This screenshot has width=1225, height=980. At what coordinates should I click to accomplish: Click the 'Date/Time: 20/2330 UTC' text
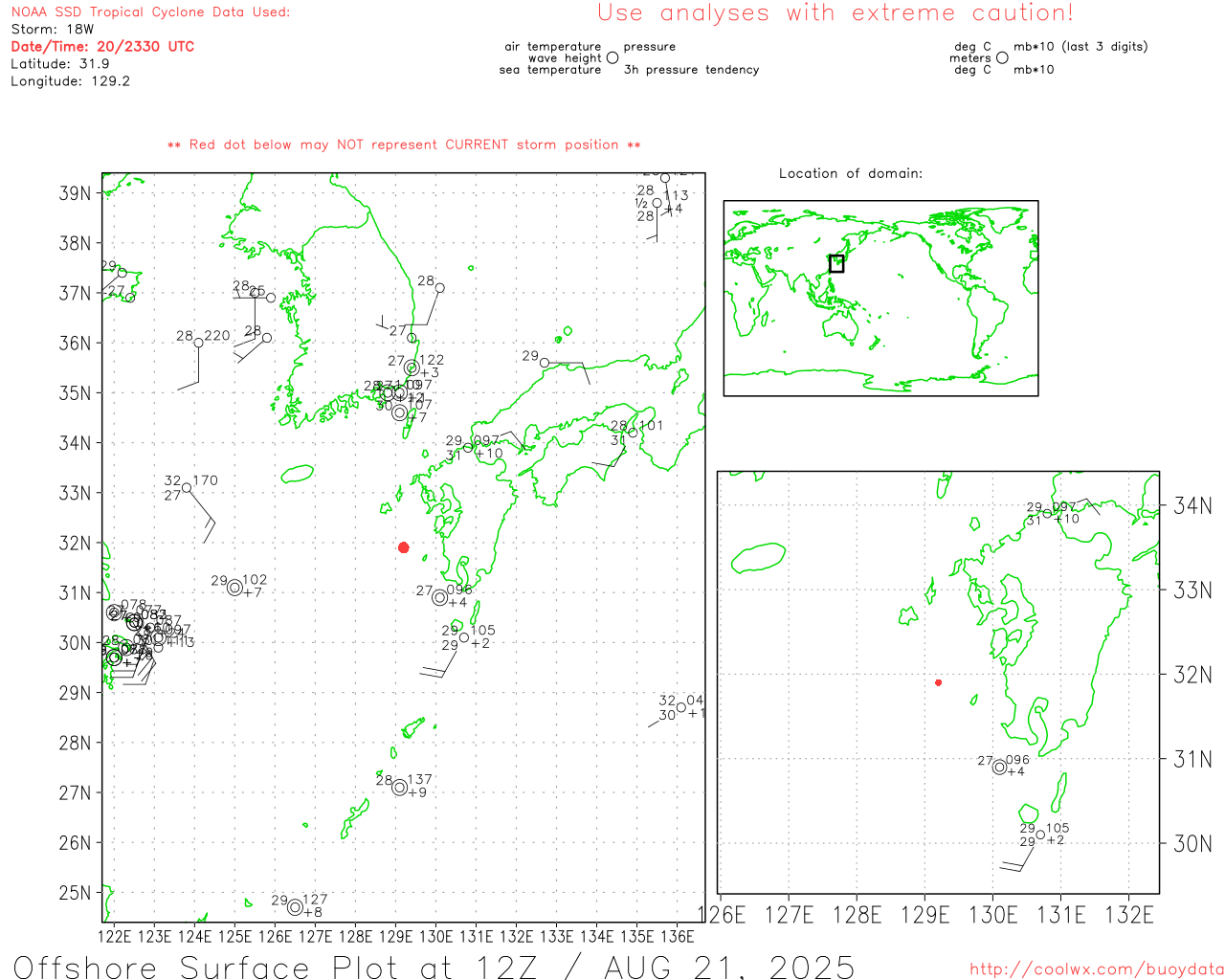tap(102, 46)
